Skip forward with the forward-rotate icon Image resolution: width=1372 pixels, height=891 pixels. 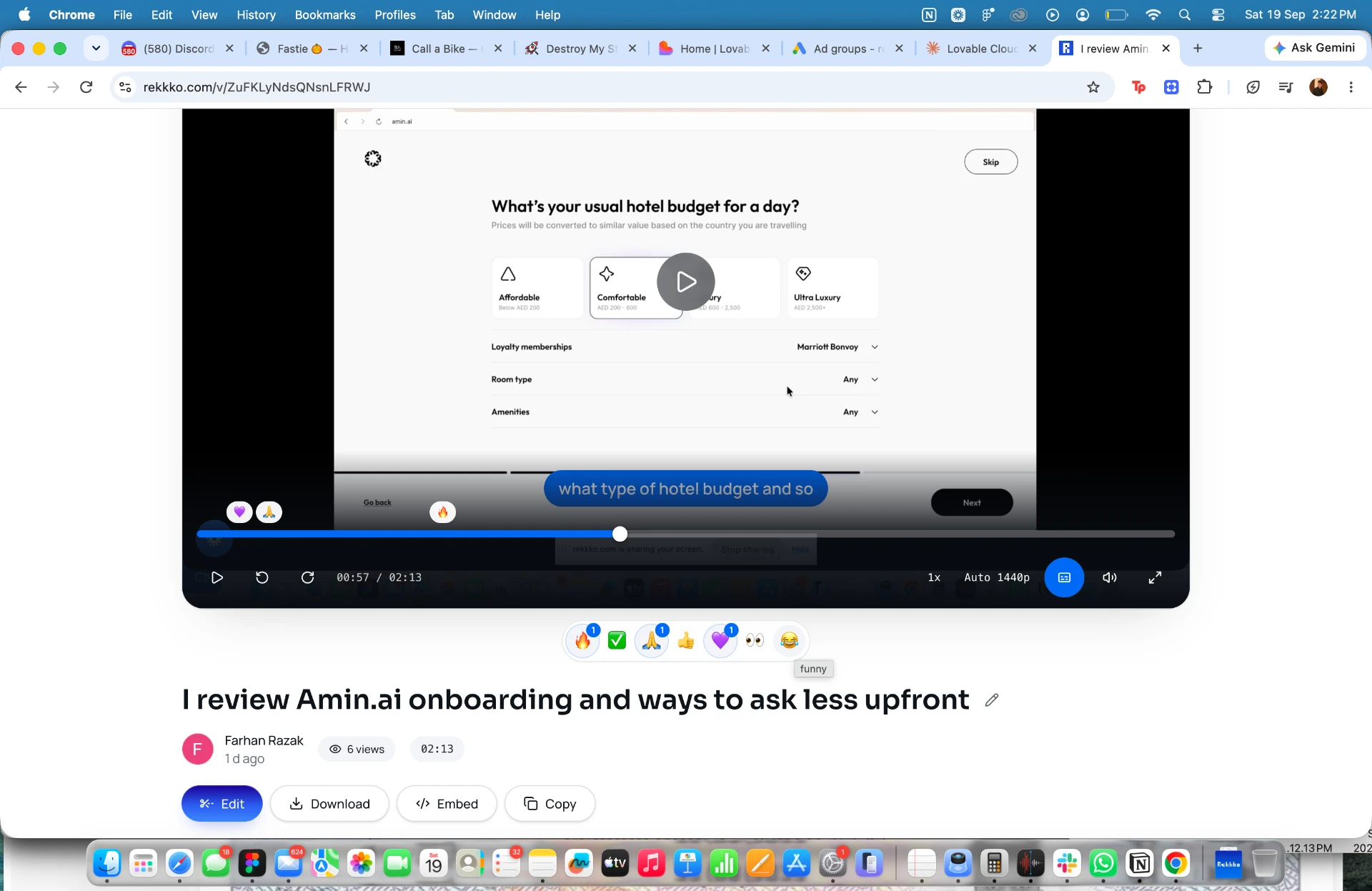[308, 577]
